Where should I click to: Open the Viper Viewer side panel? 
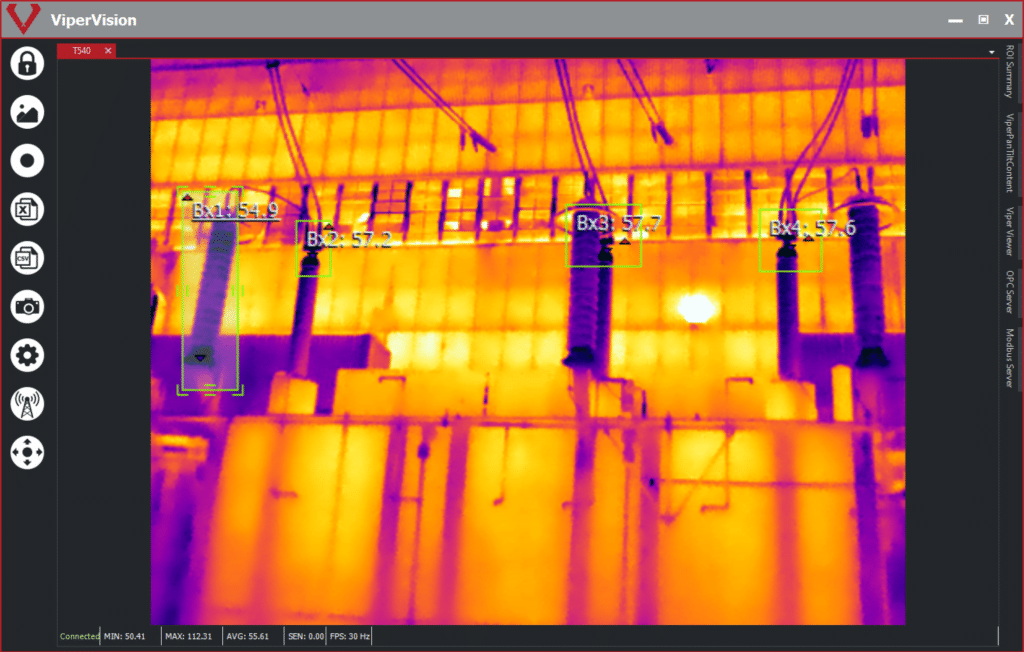coord(1010,233)
